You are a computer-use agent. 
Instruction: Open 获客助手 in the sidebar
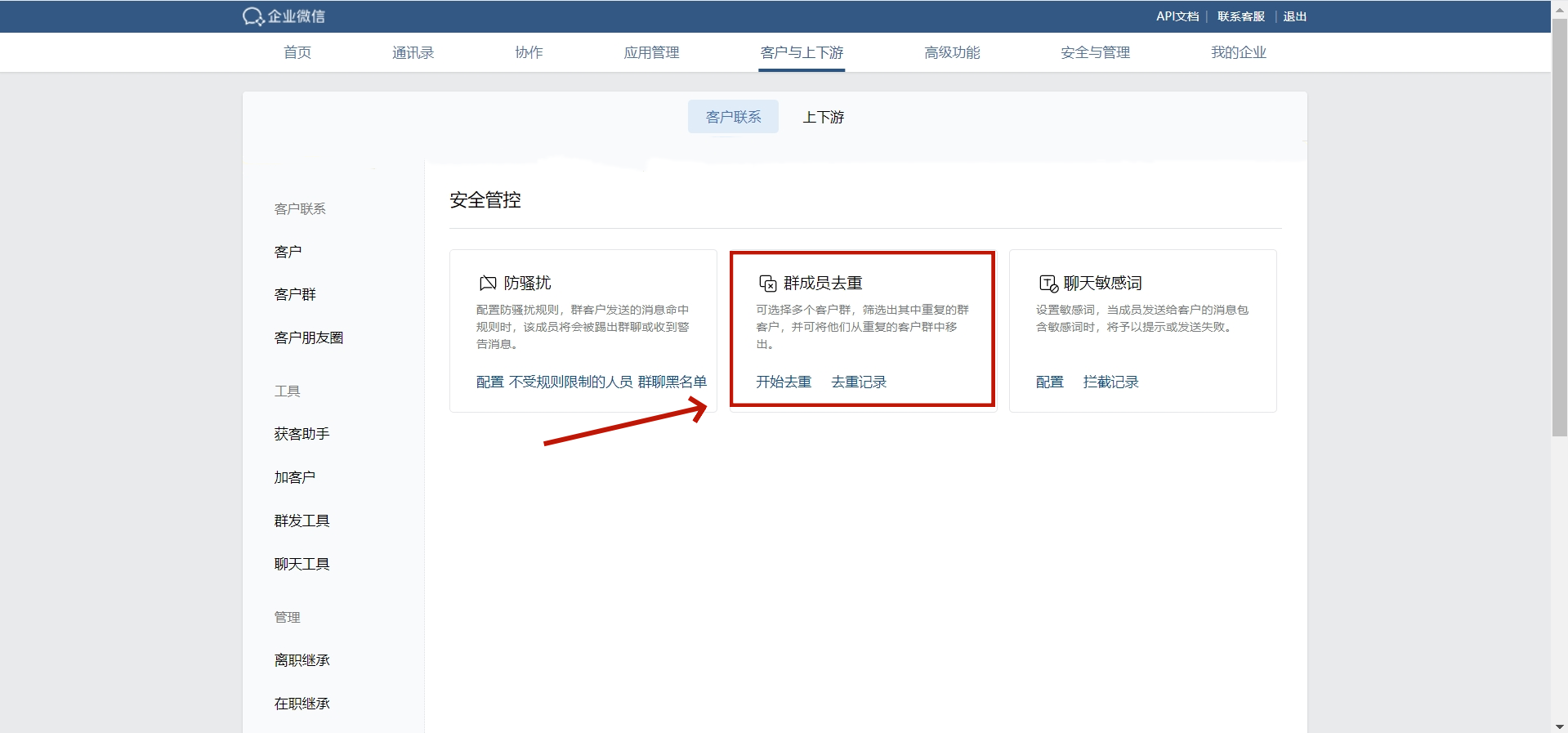point(302,434)
